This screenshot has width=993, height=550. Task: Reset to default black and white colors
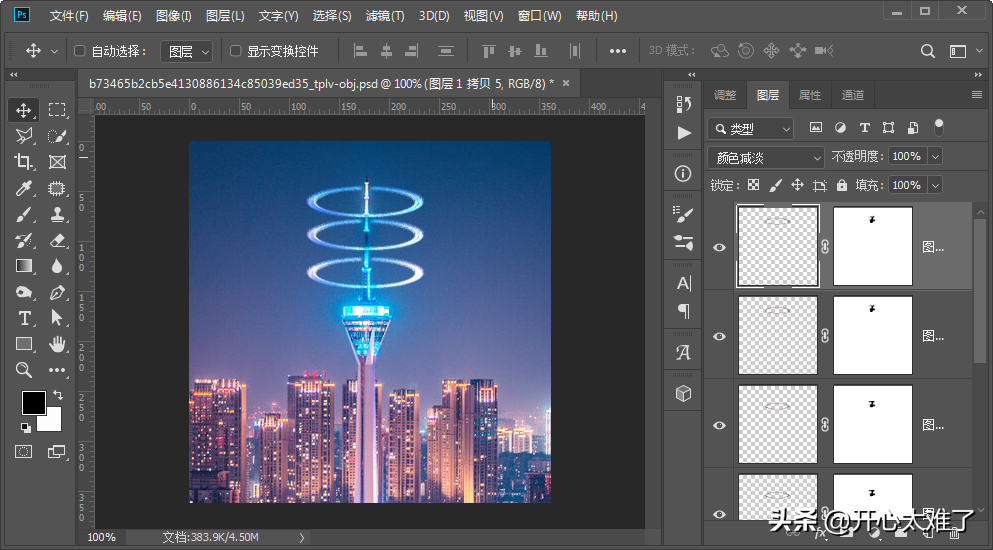click(25, 428)
